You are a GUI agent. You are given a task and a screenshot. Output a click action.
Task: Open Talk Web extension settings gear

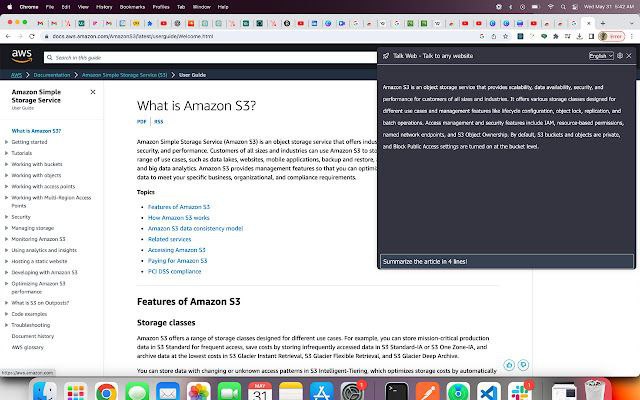[x=620, y=56]
